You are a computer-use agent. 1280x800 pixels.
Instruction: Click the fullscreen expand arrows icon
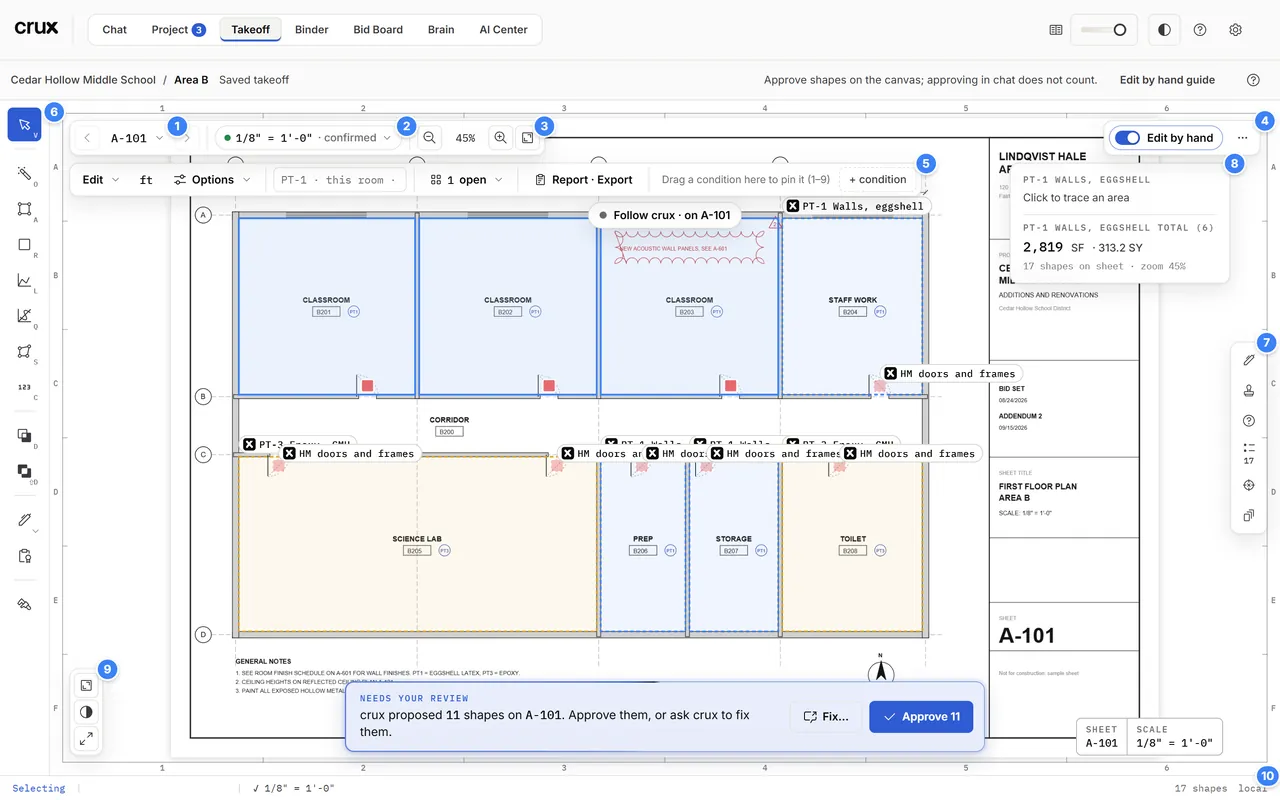pyautogui.click(x=86, y=739)
